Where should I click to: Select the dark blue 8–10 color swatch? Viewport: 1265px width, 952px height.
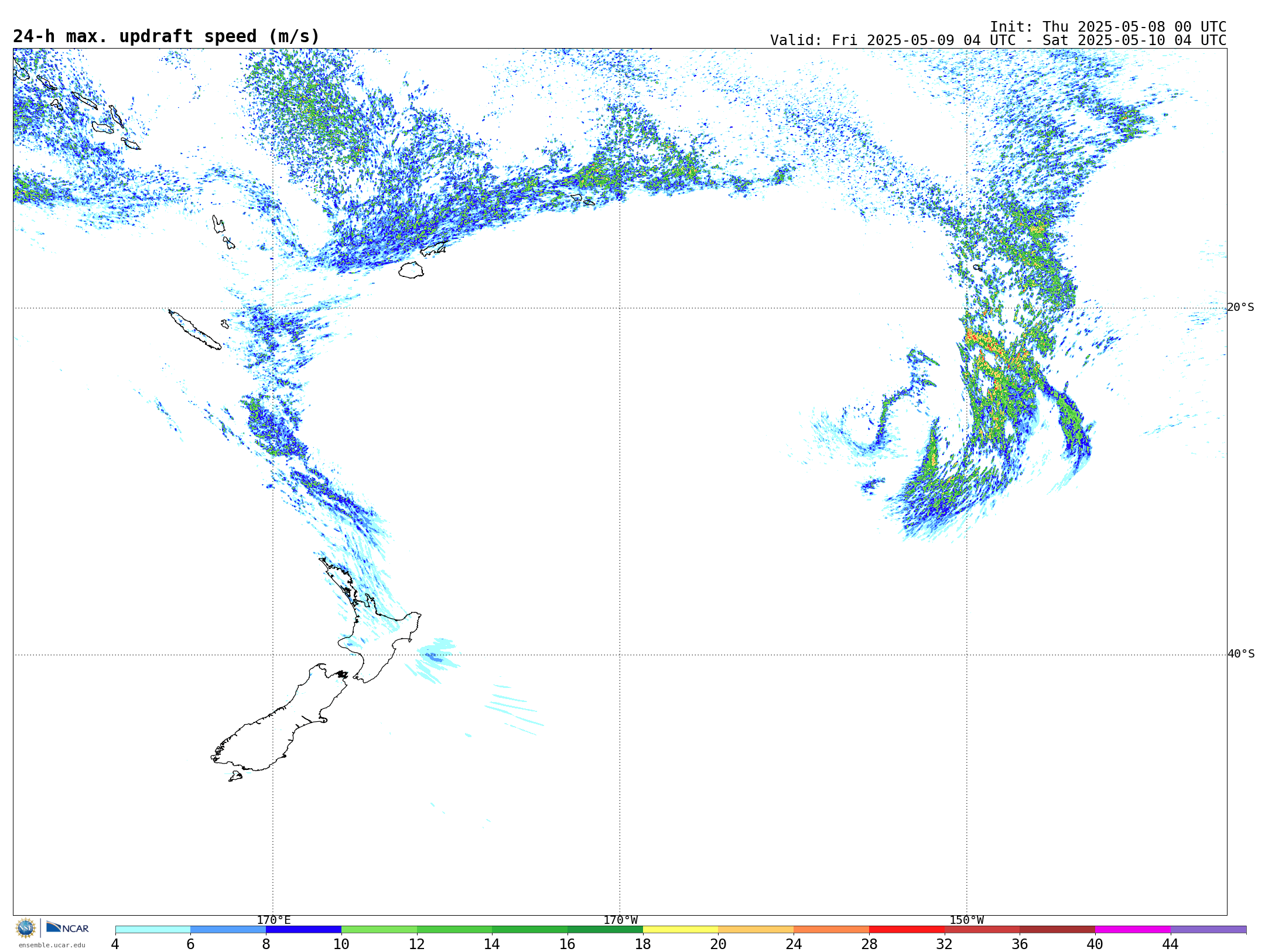pyautogui.click(x=303, y=930)
